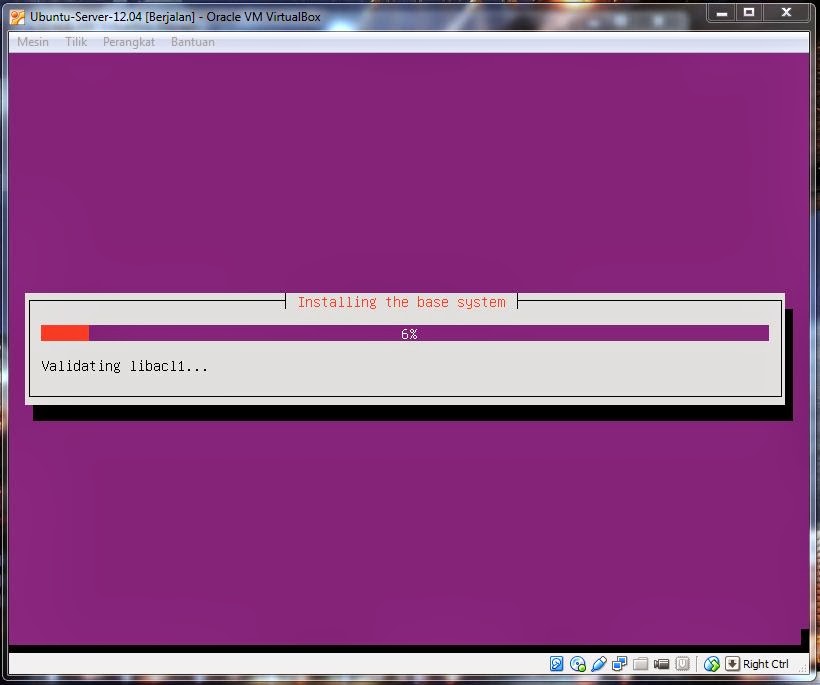Click the CPU virtualization status icon
Image resolution: width=820 pixels, height=685 pixels.
click(x=682, y=664)
